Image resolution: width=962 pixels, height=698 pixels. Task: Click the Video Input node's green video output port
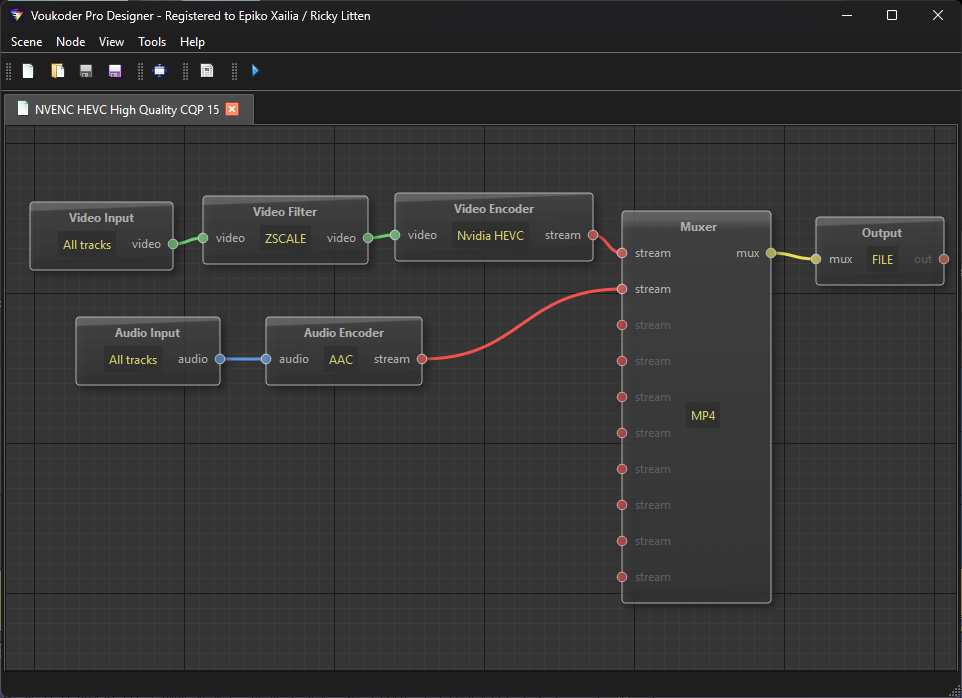coord(173,244)
